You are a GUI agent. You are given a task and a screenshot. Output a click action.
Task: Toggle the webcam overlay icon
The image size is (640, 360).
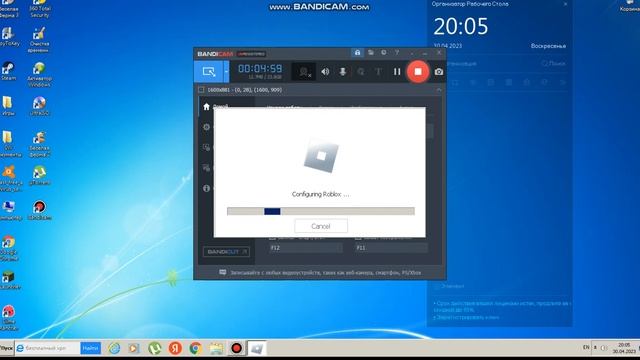(x=304, y=72)
